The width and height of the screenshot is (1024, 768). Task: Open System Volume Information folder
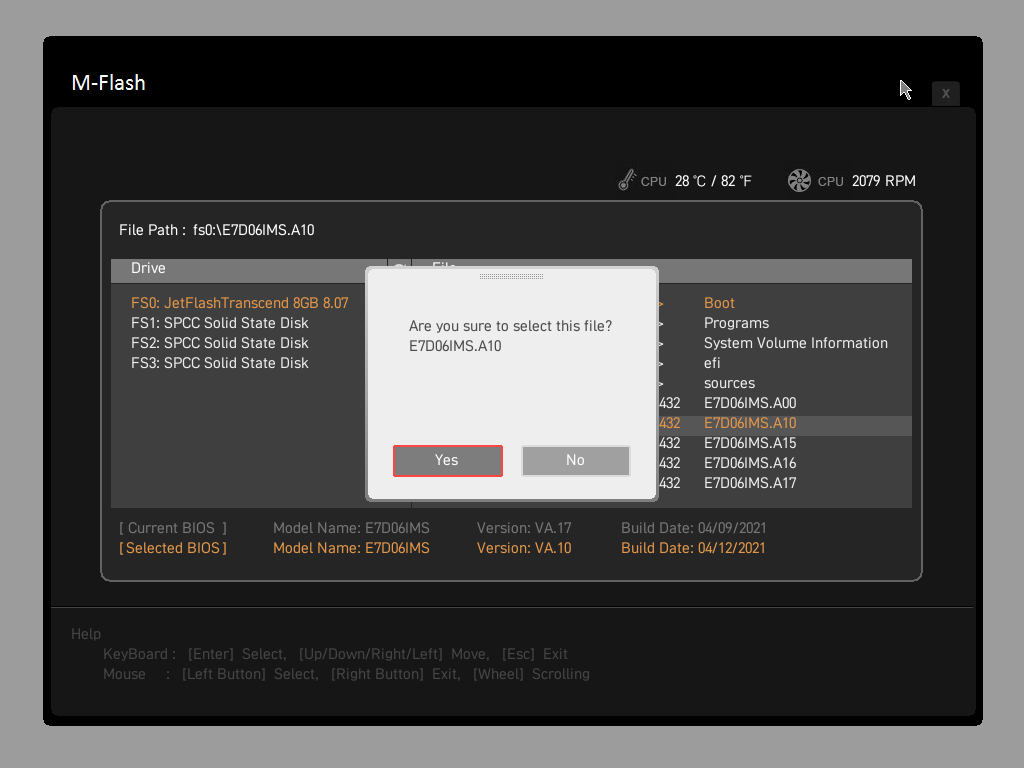[795, 343]
